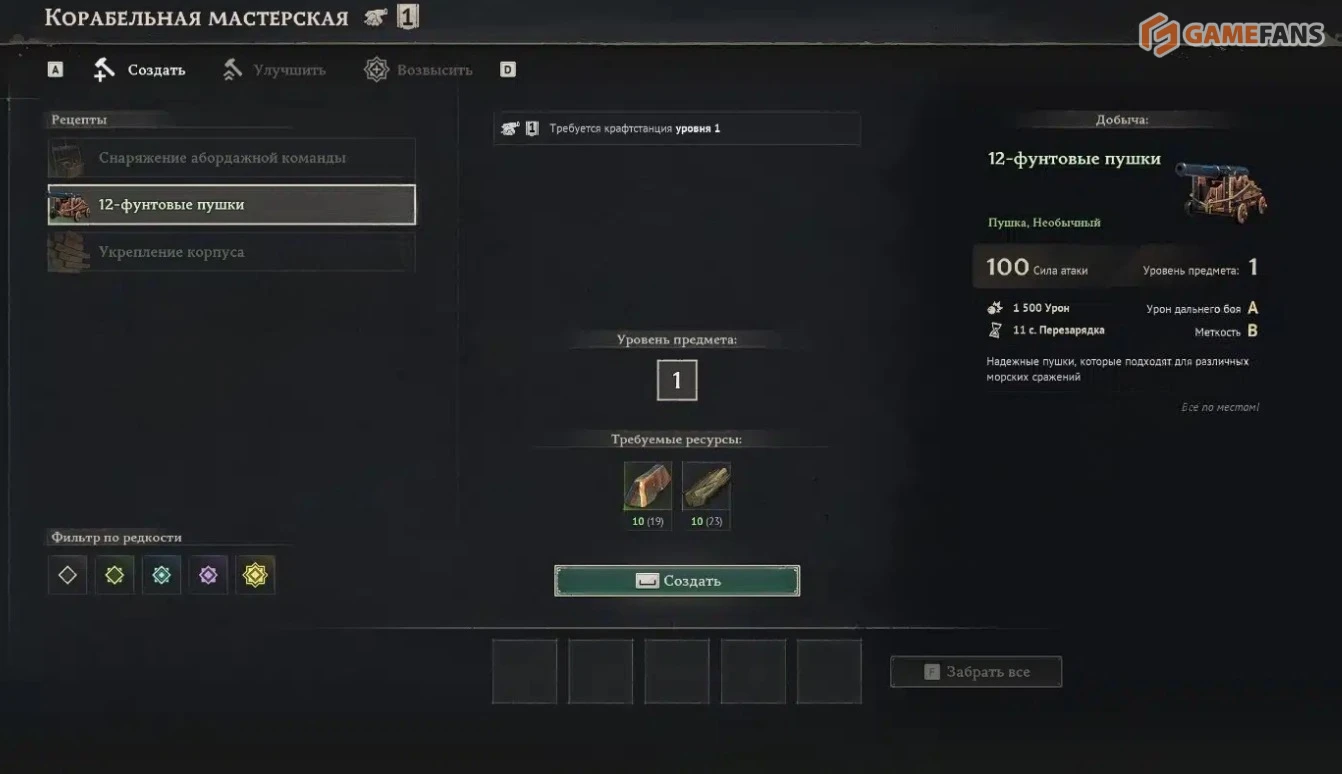Toggle the purple epic rarity filter

tap(208, 575)
